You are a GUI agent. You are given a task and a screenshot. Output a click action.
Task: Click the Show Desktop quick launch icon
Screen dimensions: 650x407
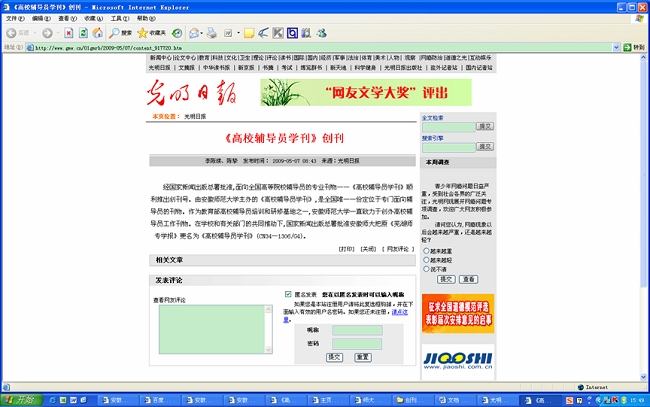[84, 400]
